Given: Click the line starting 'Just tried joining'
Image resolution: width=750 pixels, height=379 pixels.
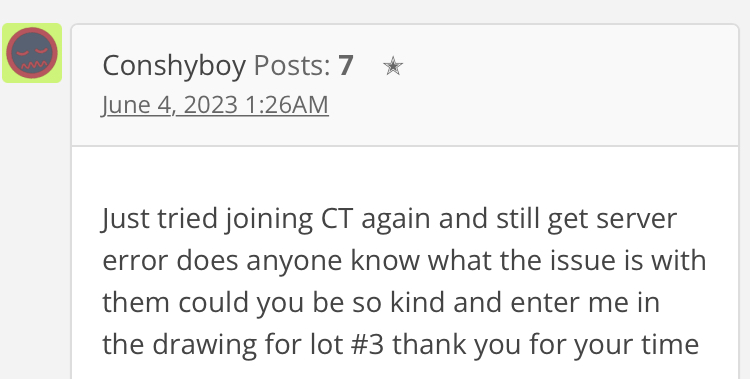Looking at the screenshot, I should pyautogui.click(x=389, y=219).
